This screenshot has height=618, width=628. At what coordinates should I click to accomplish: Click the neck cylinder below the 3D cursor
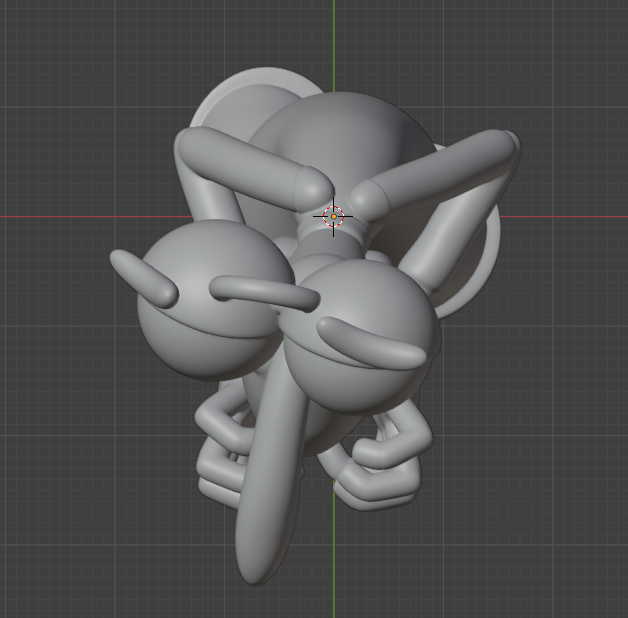coord(332,242)
